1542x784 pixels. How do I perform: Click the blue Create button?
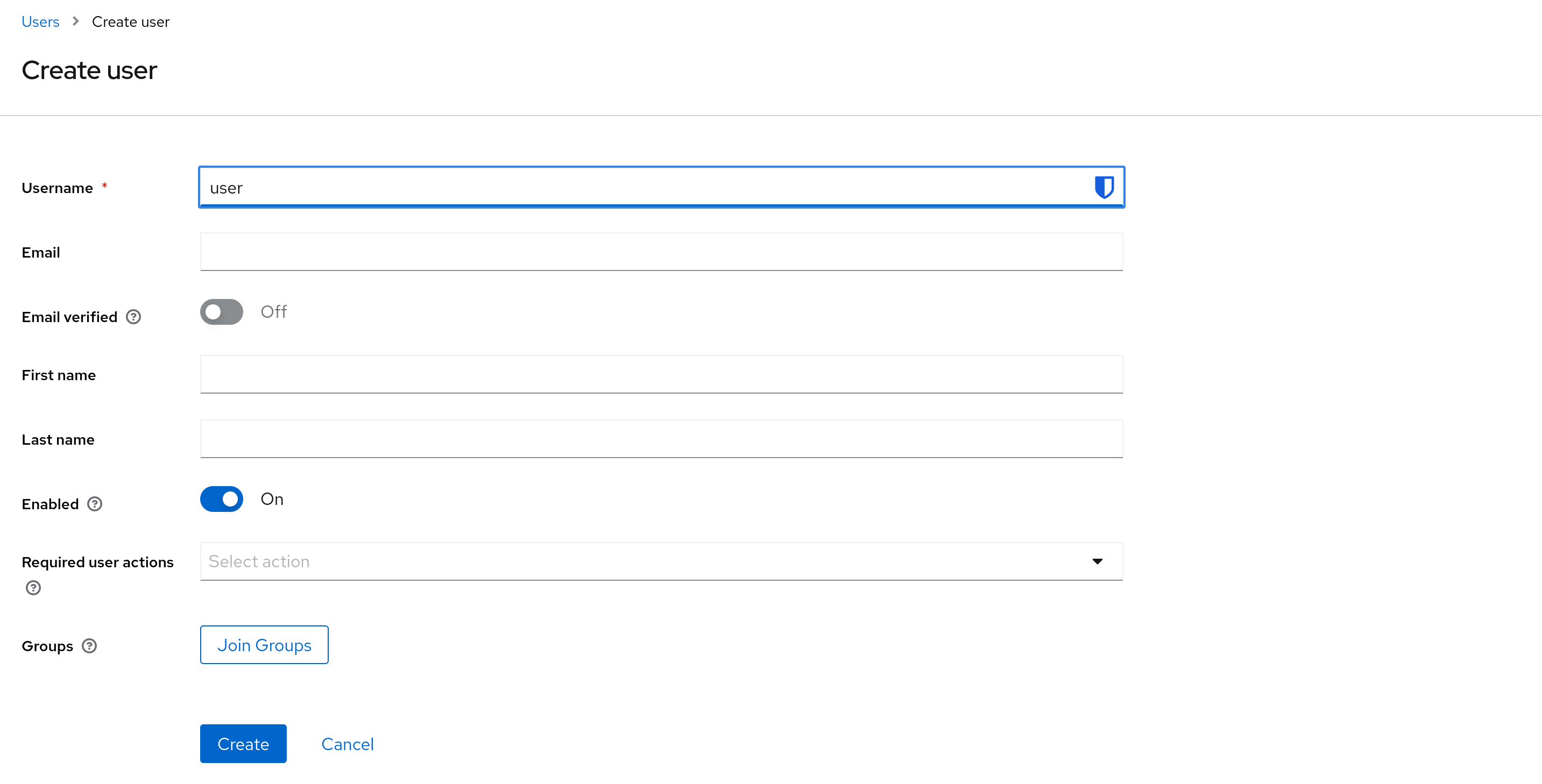(x=243, y=743)
